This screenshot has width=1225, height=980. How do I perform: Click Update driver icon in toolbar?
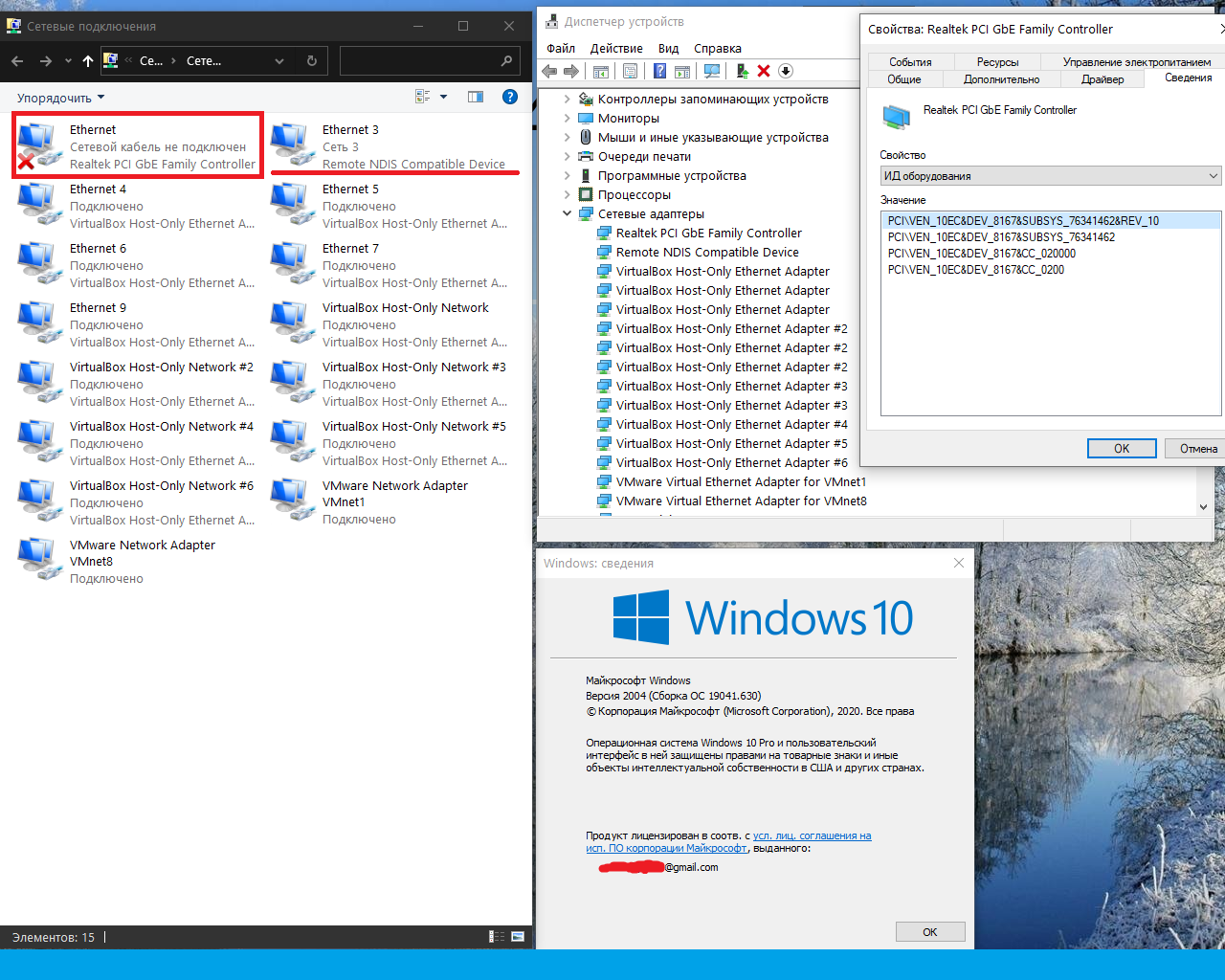click(x=742, y=71)
